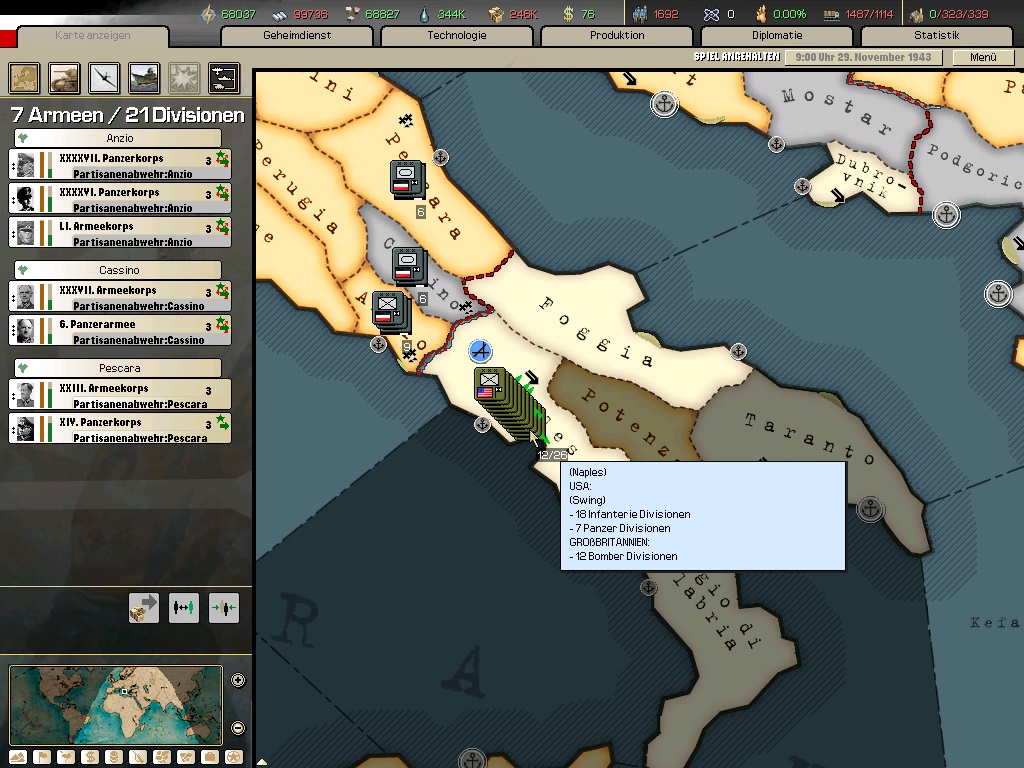Switch to the briefcase map mode
Image resolution: width=1024 pixels, height=768 pixels.
click(x=210, y=757)
